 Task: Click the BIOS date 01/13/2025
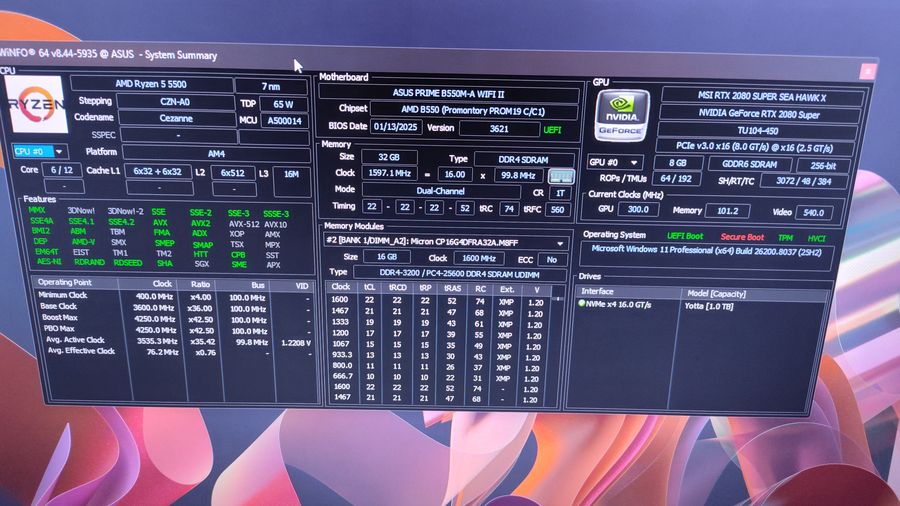pos(395,127)
